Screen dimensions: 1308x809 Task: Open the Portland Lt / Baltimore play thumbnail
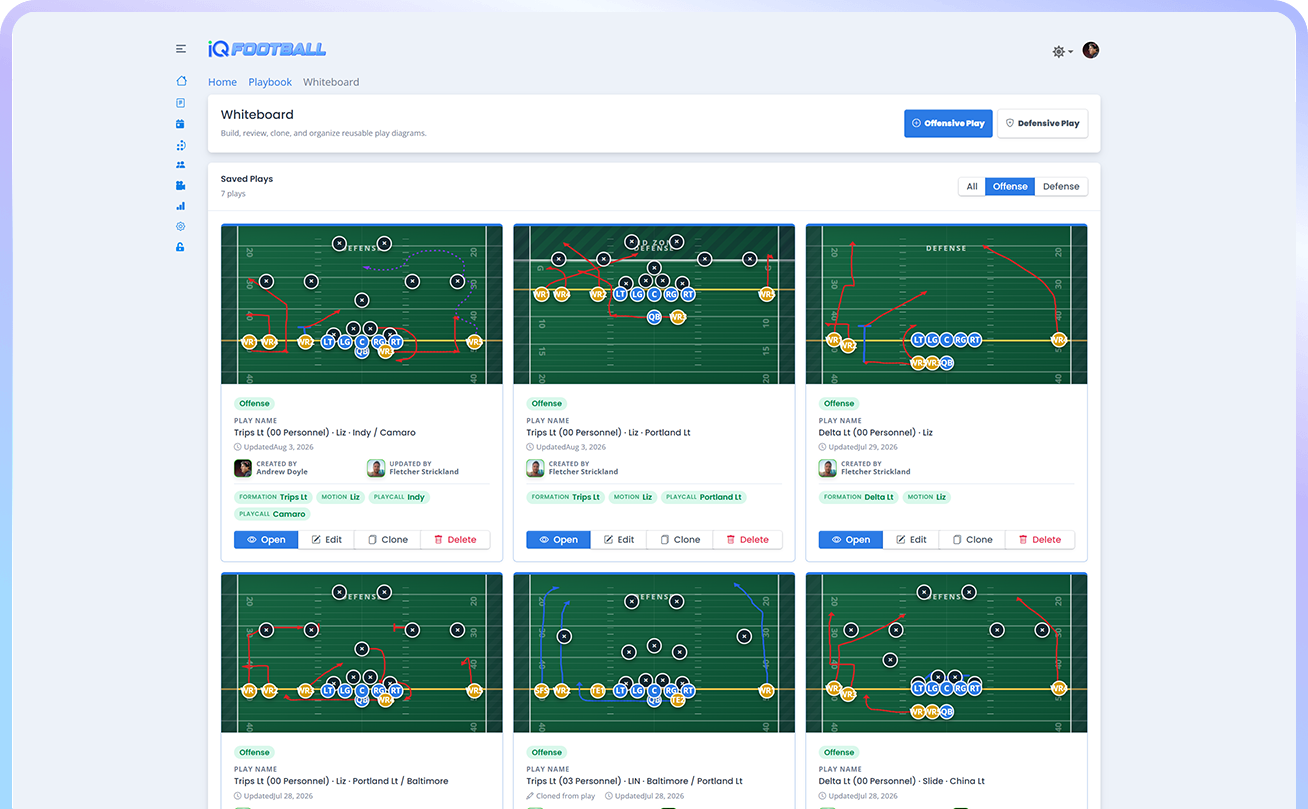point(362,653)
